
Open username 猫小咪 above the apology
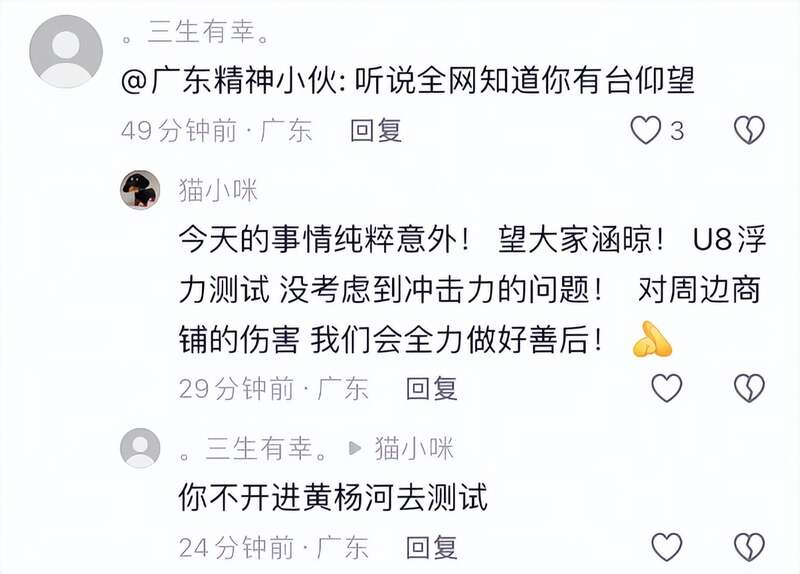[218, 190]
